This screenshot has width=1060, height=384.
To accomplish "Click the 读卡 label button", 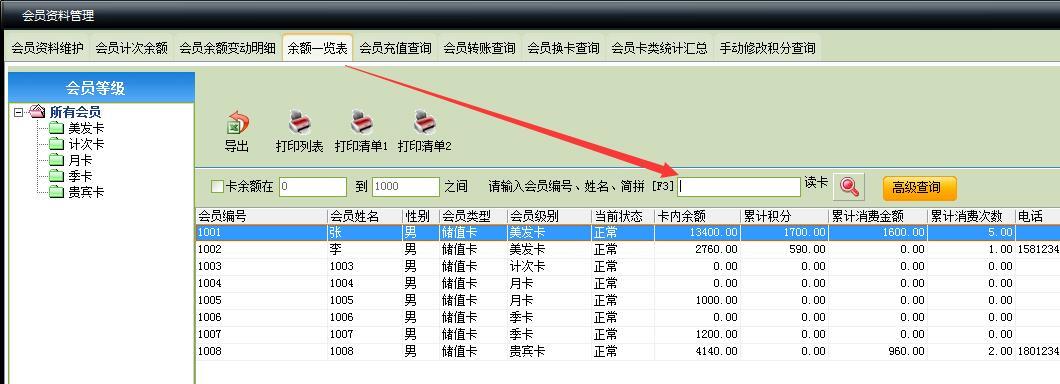I will (x=816, y=183).
